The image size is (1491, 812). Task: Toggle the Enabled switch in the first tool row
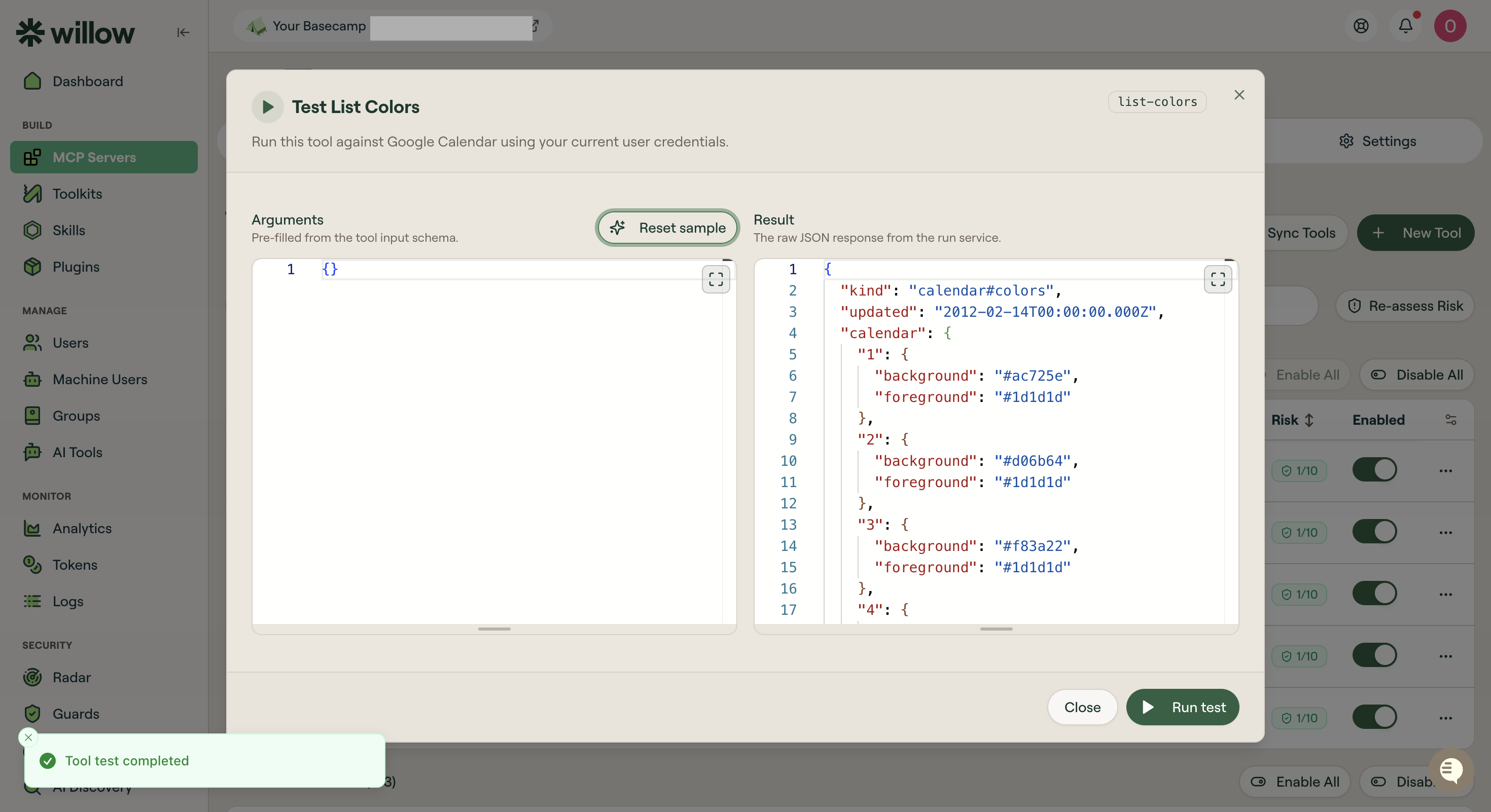(x=1375, y=470)
